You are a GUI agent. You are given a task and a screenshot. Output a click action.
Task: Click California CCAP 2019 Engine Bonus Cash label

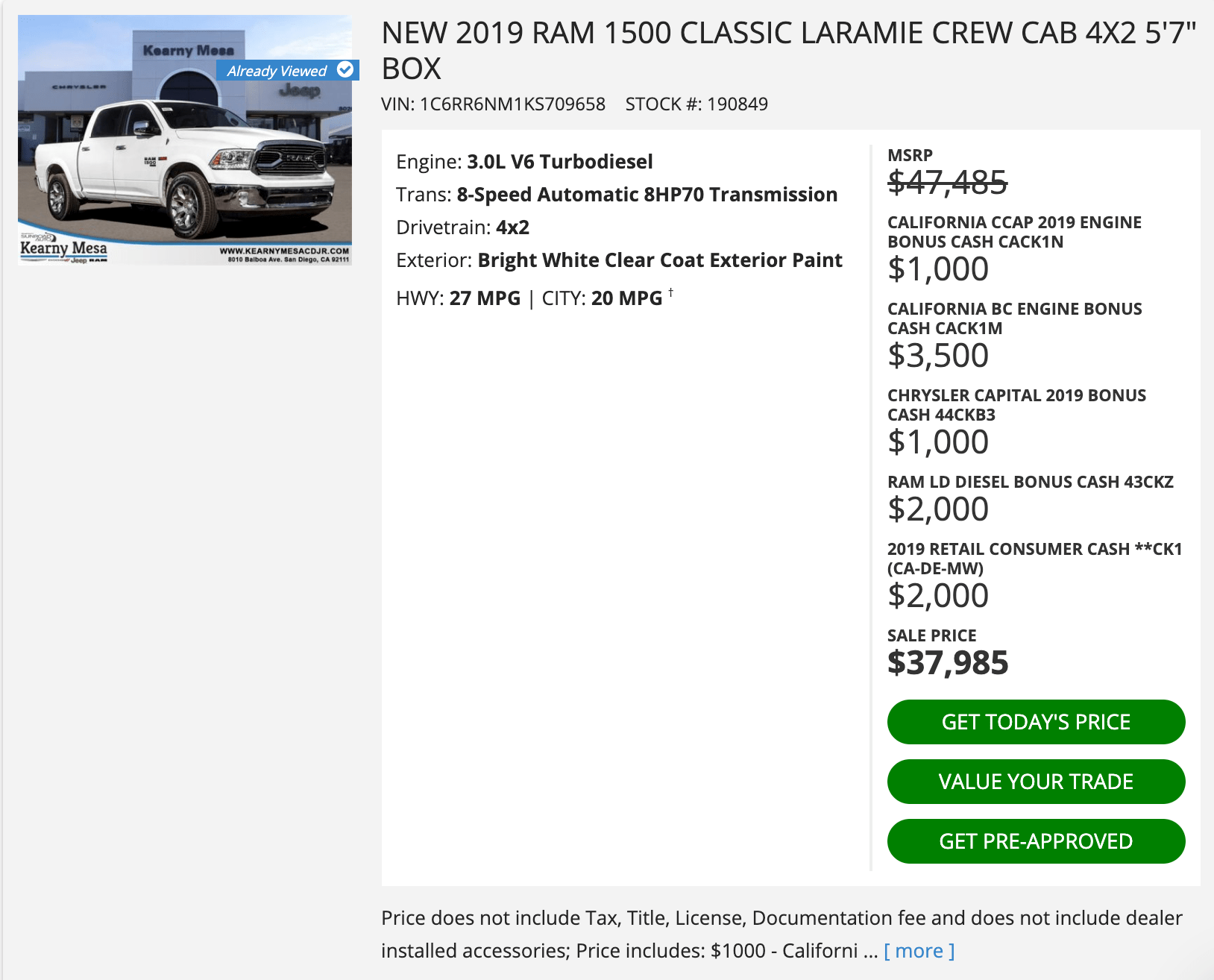[x=1014, y=232]
